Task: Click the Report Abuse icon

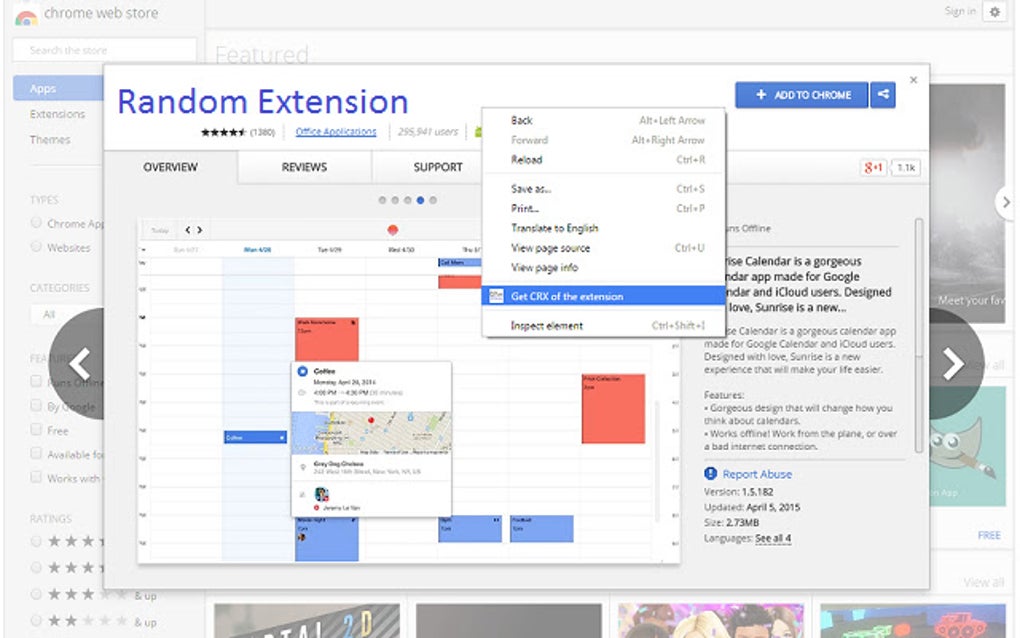Action: (710, 473)
